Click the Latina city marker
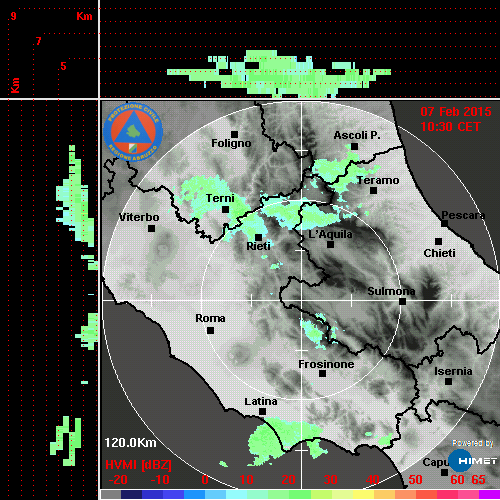Image resolution: width=500 pixels, height=500 pixels. (263, 412)
